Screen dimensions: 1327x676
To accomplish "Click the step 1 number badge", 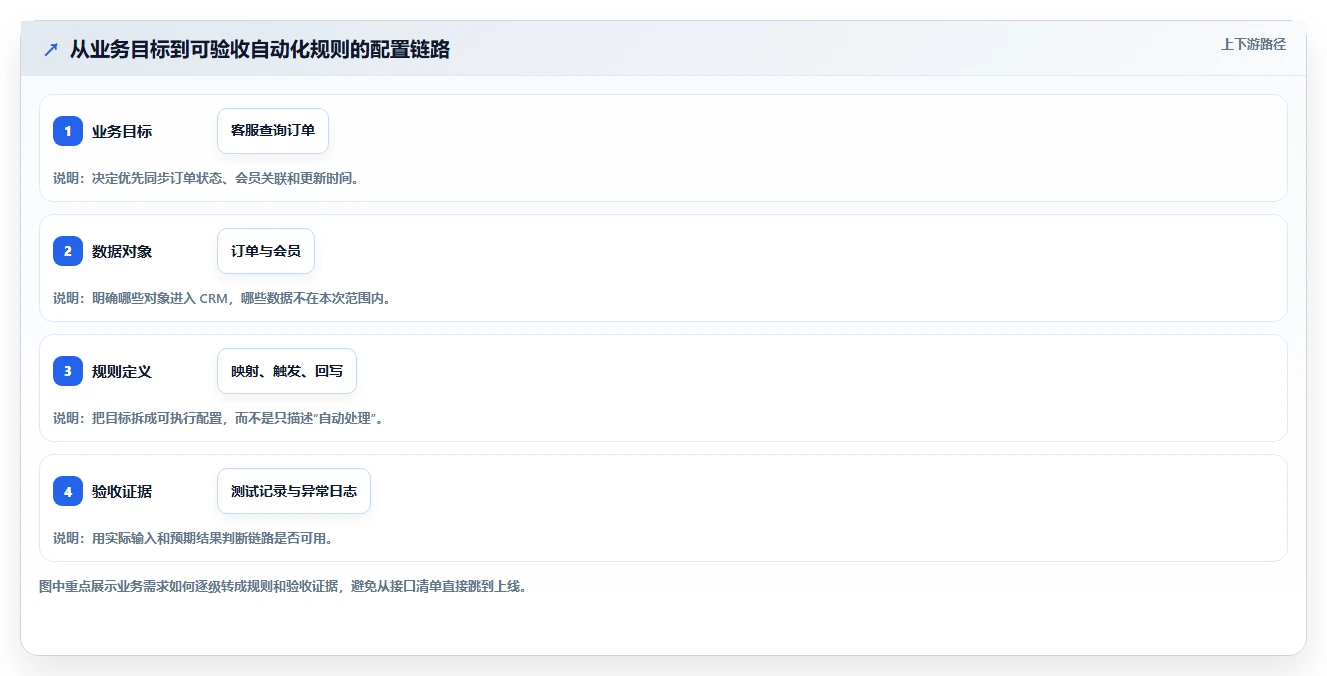I will pyautogui.click(x=68, y=131).
